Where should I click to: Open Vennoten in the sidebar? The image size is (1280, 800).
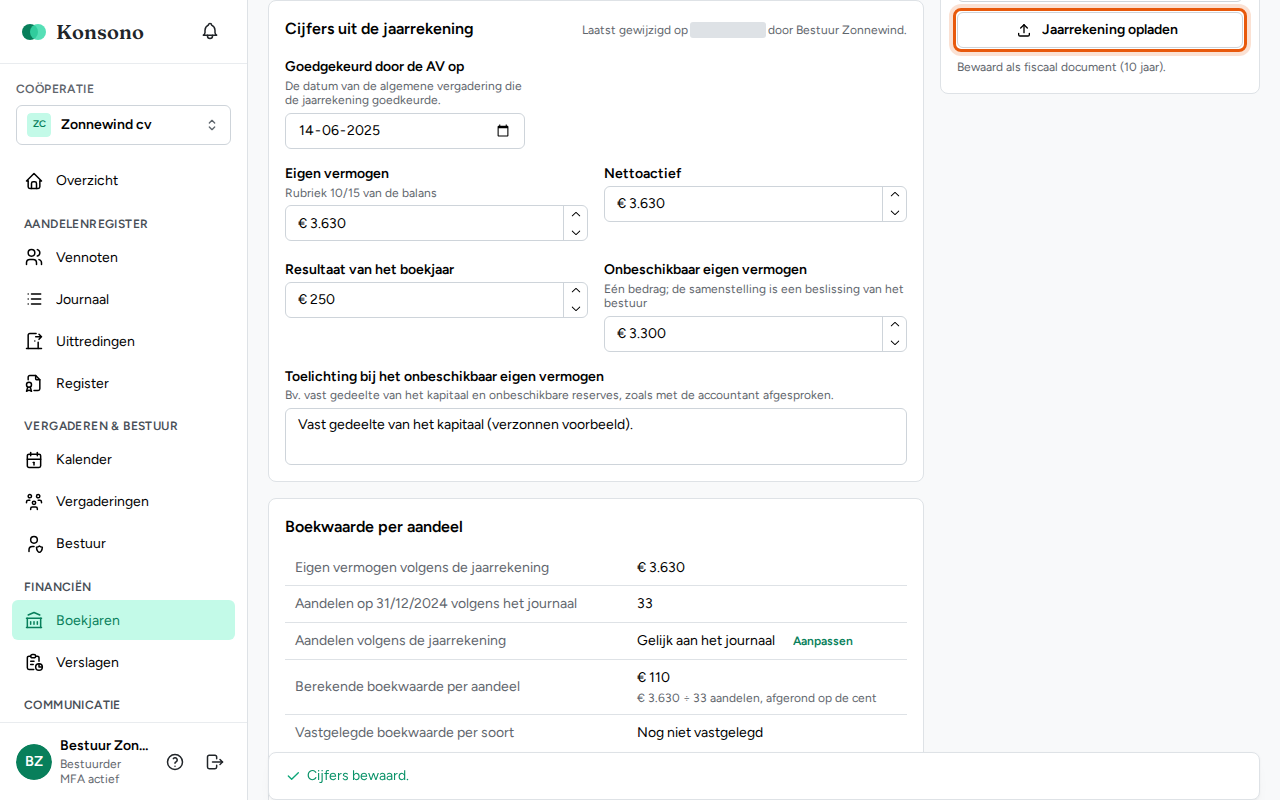point(123,257)
